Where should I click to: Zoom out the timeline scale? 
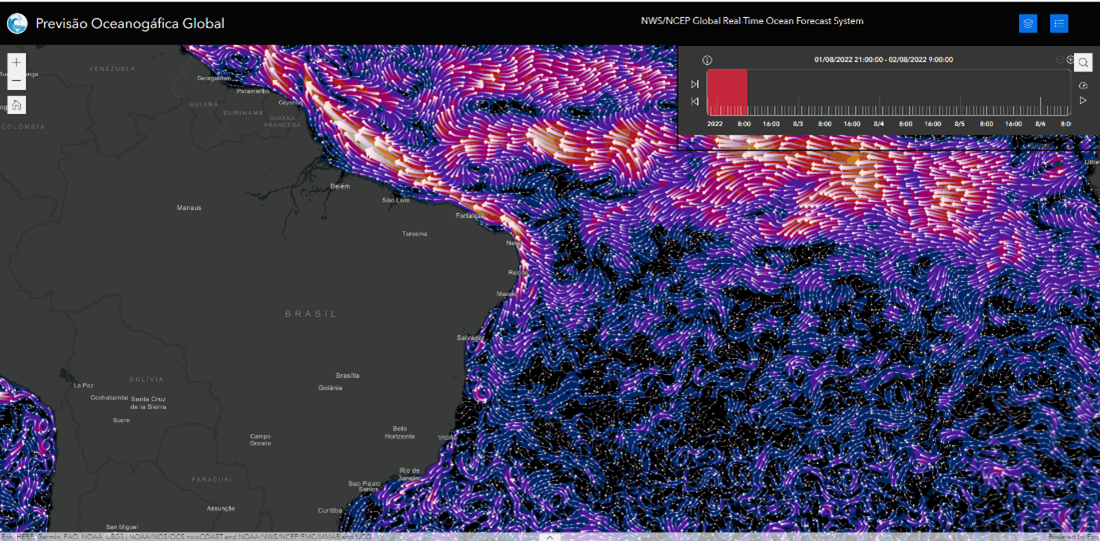pyautogui.click(x=1061, y=60)
